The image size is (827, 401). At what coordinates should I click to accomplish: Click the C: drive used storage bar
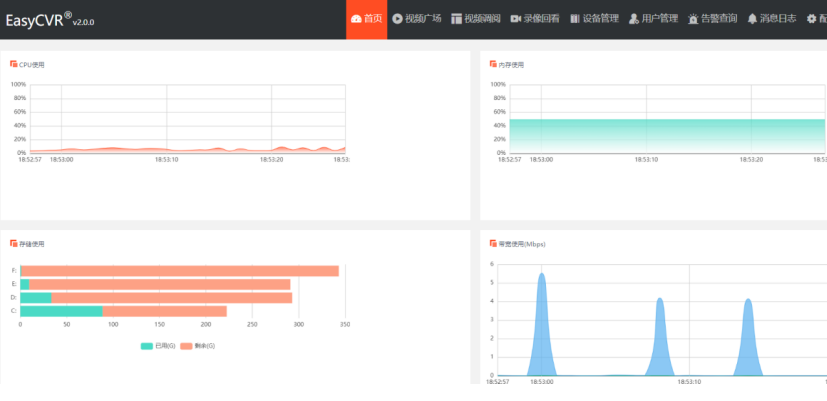click(x=61, y=311)
